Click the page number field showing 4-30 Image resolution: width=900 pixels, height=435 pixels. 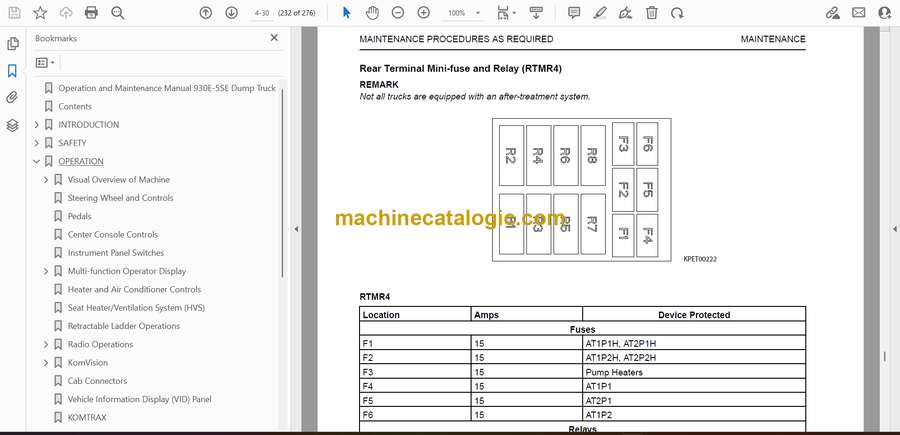click(x=262, y=13)
